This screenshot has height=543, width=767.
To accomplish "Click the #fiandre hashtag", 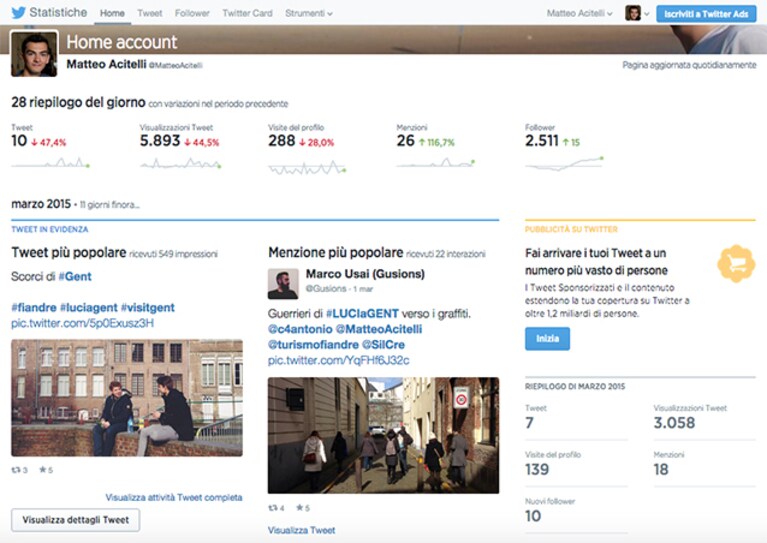I will tap(34, 308).
